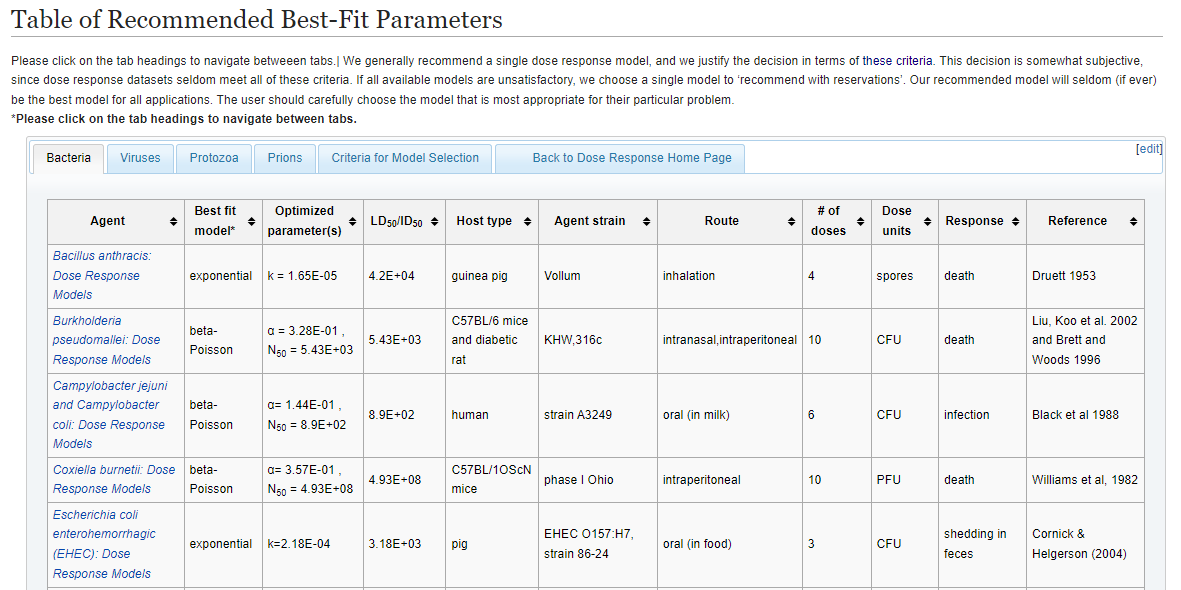Sort the Agent strain column
Viewport: 1181px width, 590px height.
(646, 221)
